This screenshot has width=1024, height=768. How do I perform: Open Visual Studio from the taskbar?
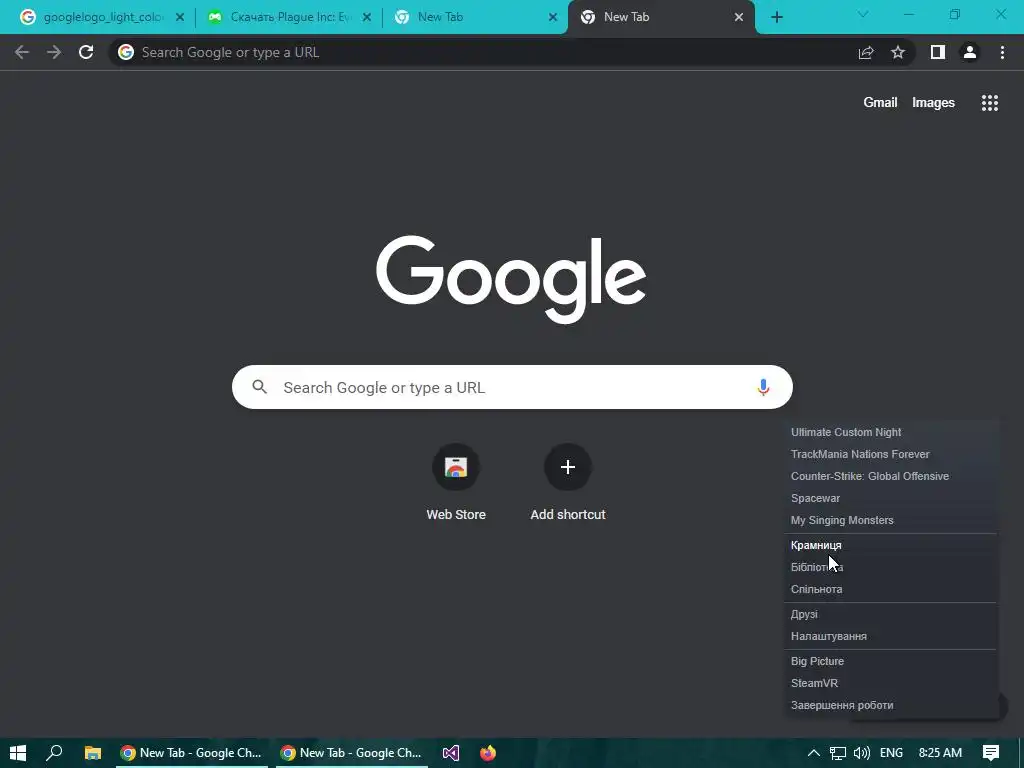[x=451, y=753]
